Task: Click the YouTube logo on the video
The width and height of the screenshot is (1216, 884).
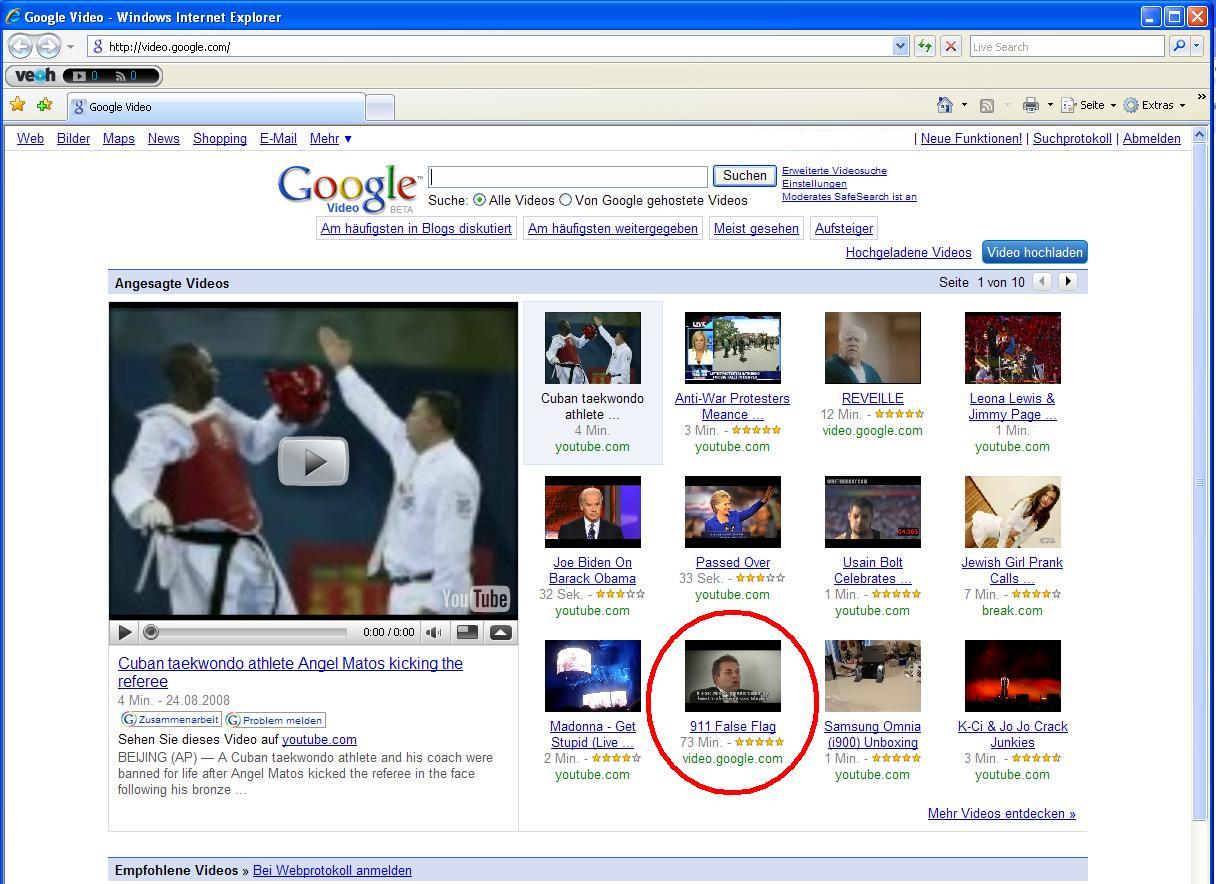Action: point(476,598)
